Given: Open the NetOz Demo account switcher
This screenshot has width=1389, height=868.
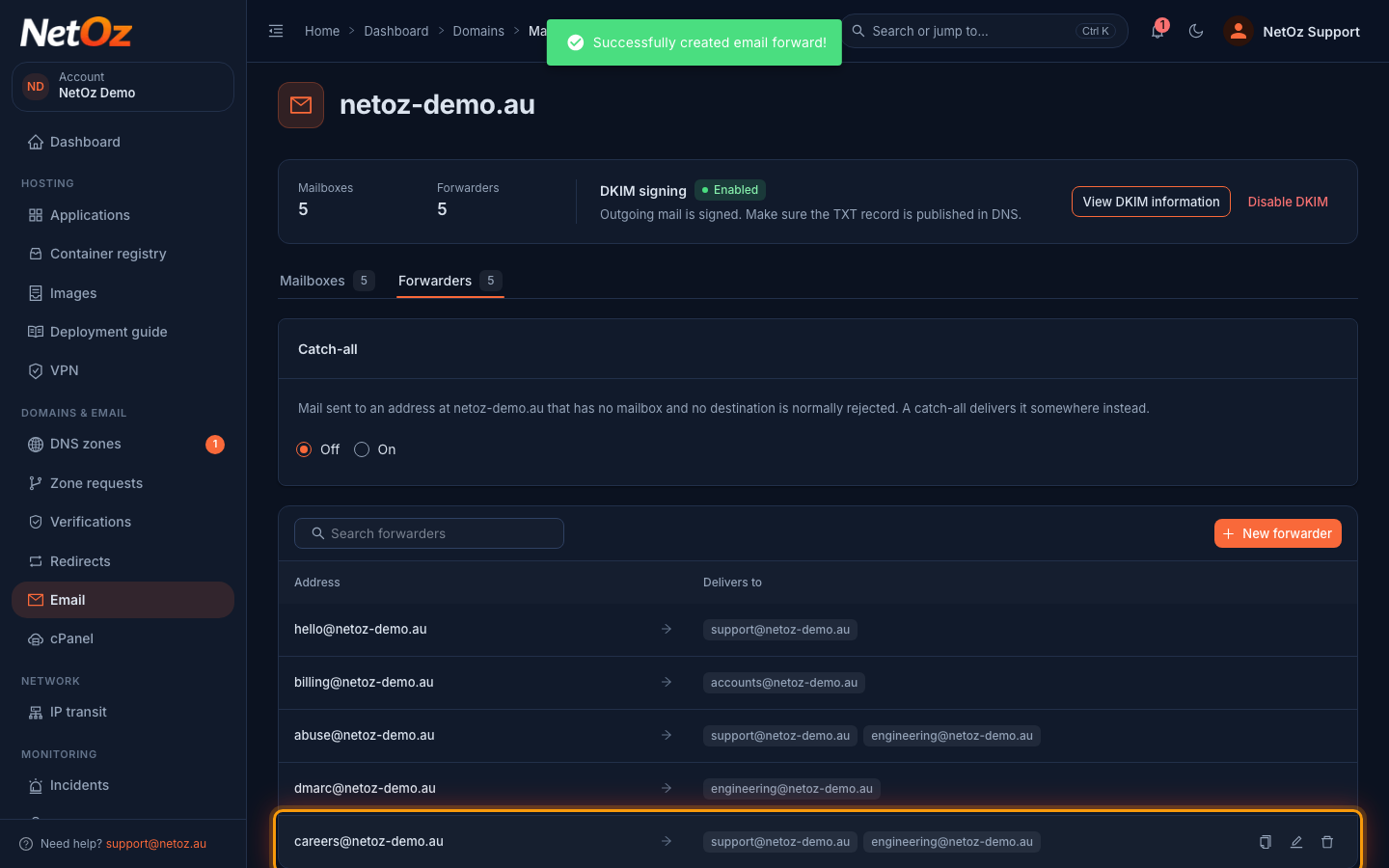Looking at the screenshot, I should 123,86.
